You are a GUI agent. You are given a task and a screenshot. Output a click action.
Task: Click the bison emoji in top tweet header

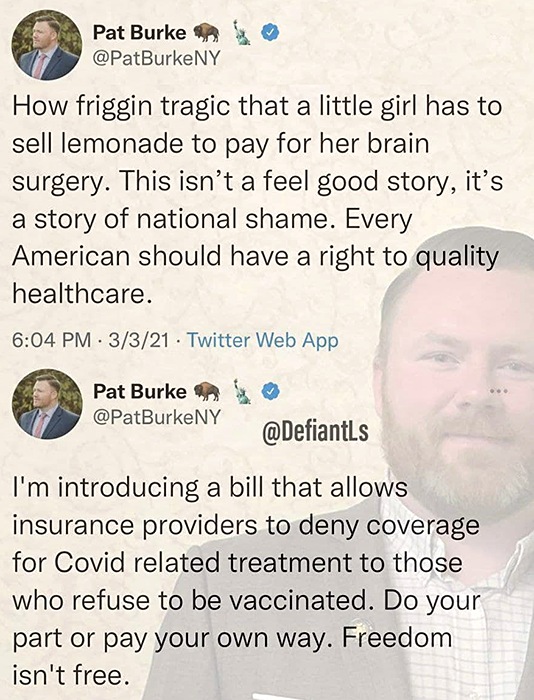(x=207, y=33)
